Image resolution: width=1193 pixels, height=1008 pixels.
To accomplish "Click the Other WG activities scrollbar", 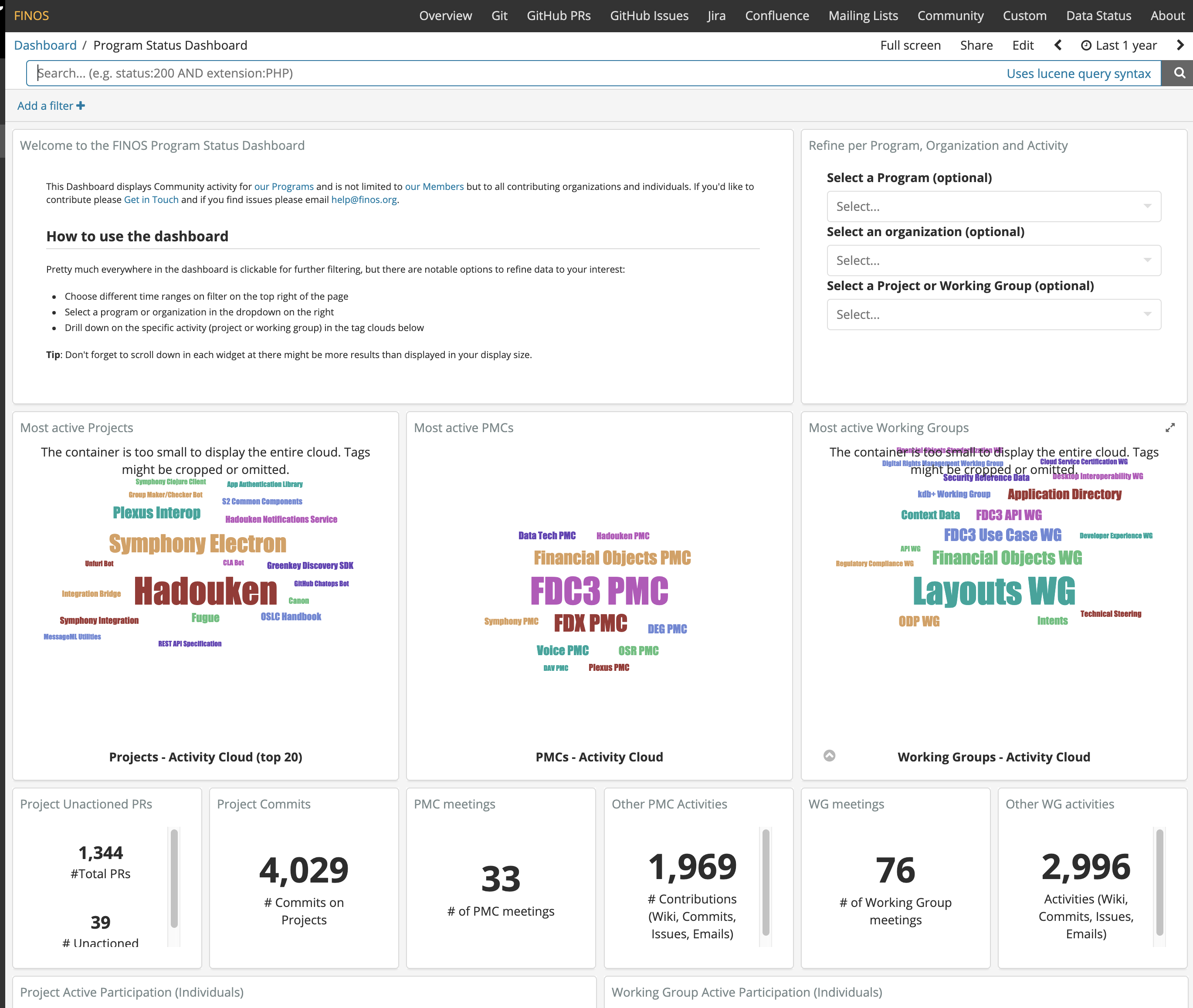I will click(x=1159, y=883).
